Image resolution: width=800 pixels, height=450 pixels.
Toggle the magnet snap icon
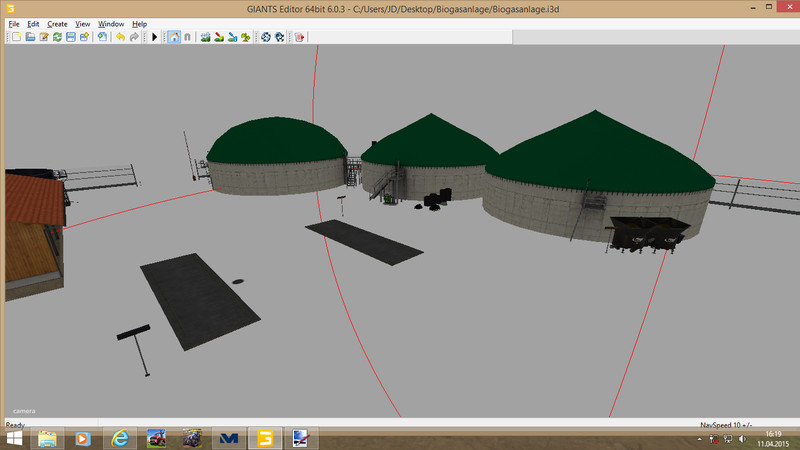tap(187, 37)
